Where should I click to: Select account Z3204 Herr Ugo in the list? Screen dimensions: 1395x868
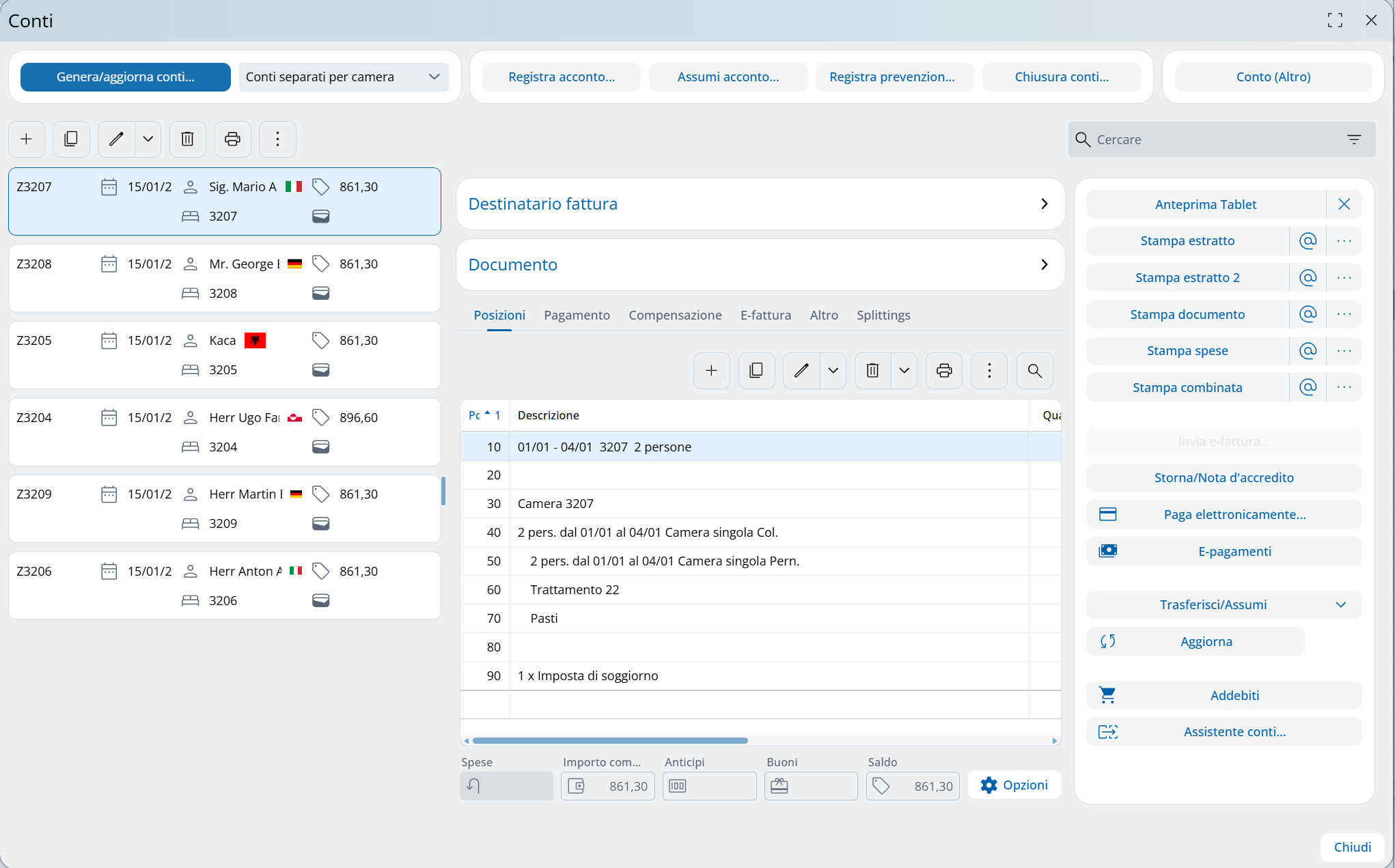tap(224, 432)
